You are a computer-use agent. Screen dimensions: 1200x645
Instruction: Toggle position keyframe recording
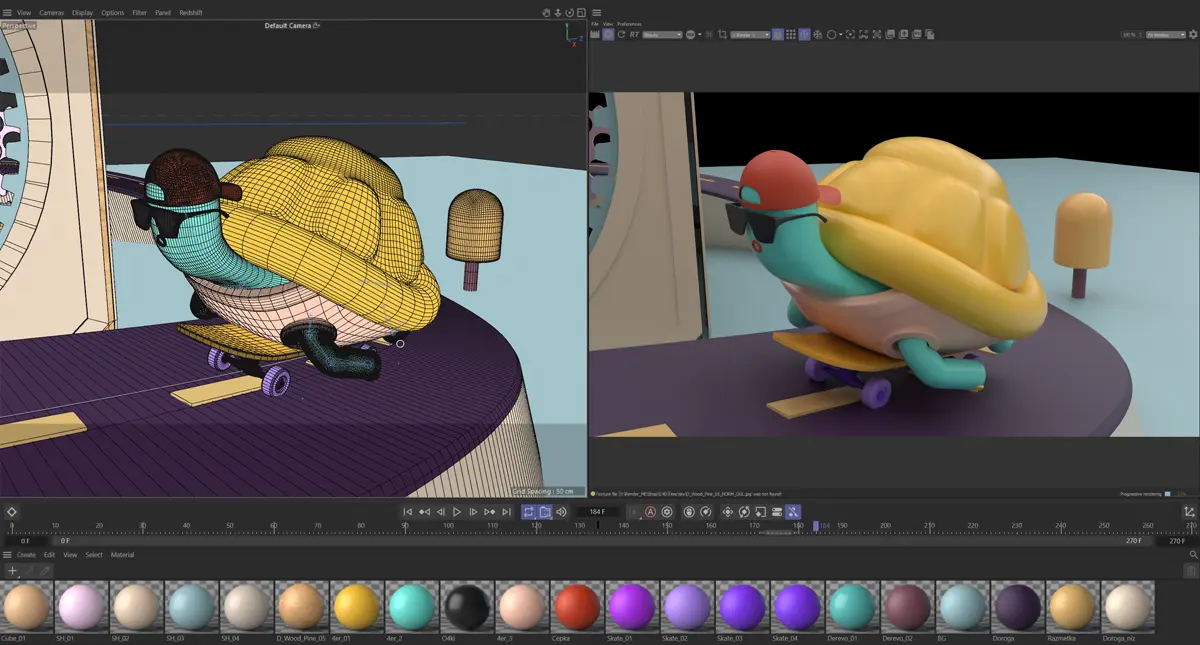(727, 512)
